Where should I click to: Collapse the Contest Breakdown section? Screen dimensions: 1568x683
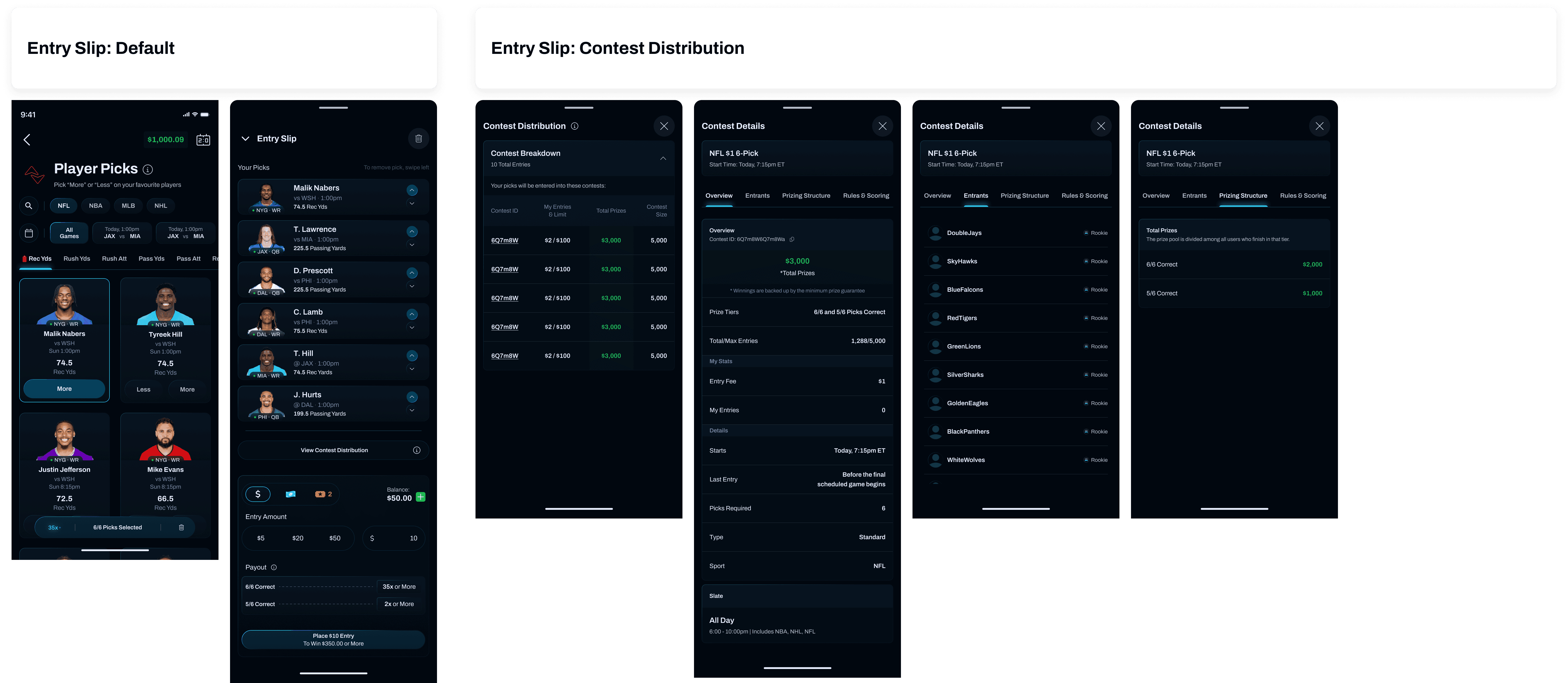coord(663,158)
